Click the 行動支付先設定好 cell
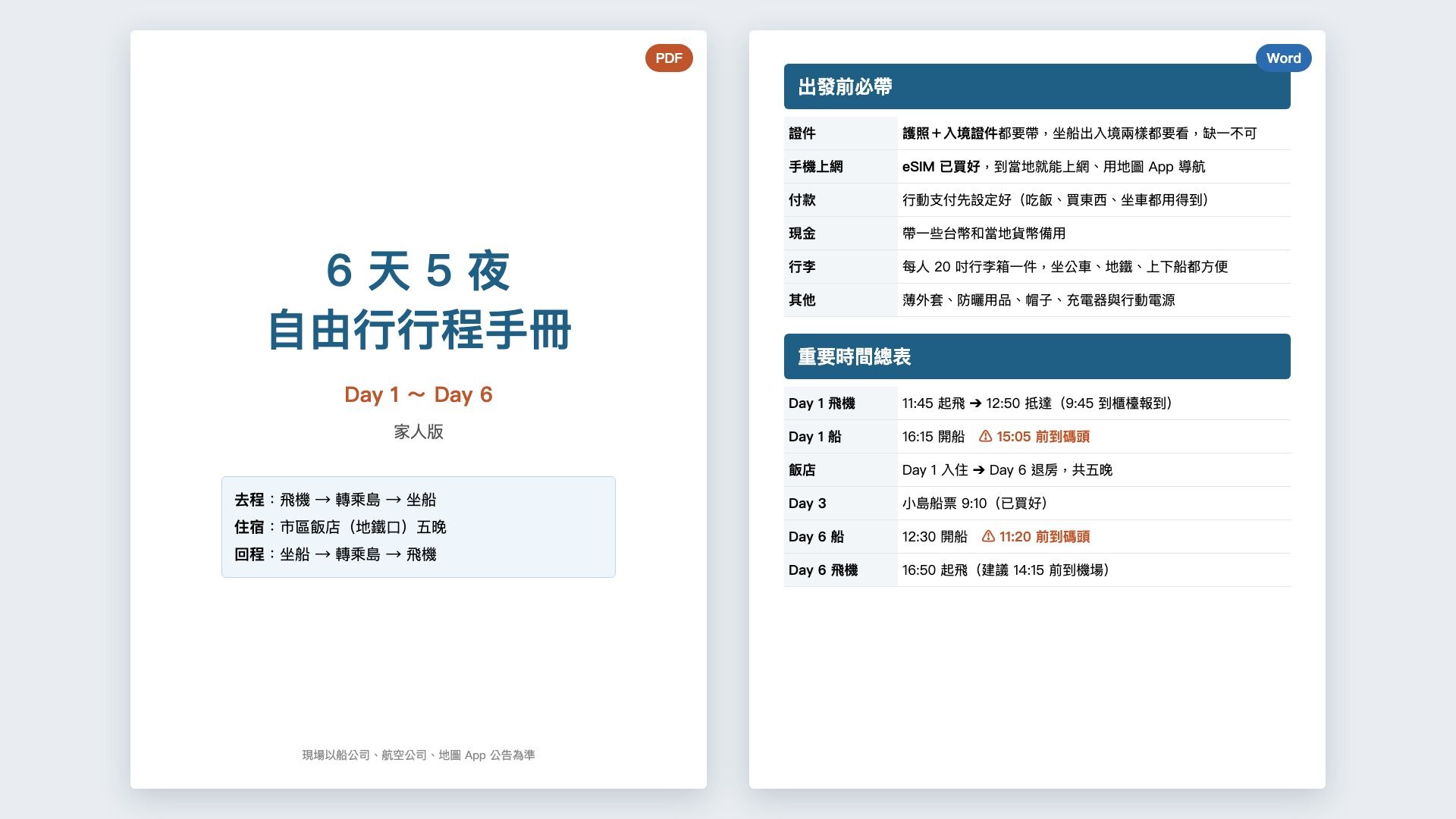 click(x=1094, y=200)
